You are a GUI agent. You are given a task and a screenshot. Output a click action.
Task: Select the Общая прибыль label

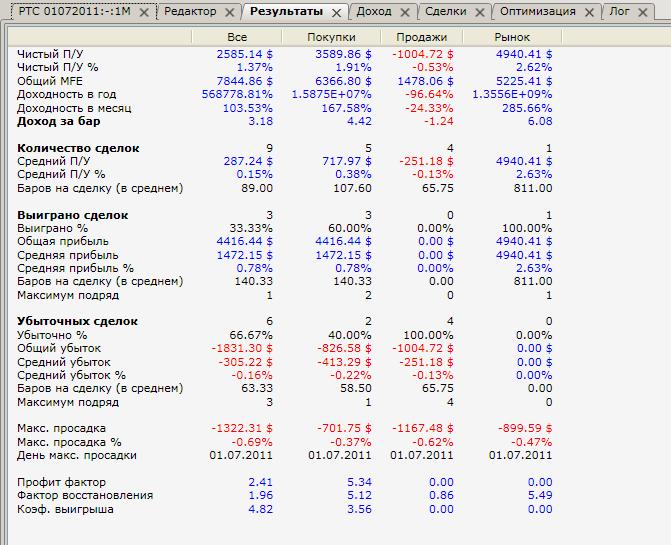pos(63,241)
